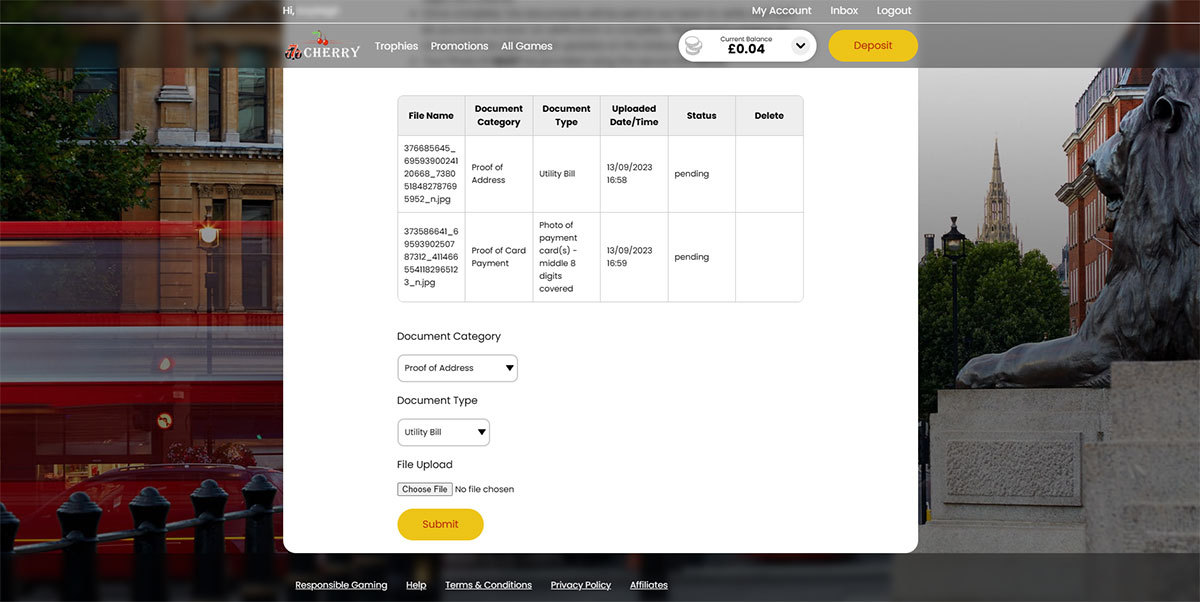Click the Cherry casino logo

click(x=321, y=46)
